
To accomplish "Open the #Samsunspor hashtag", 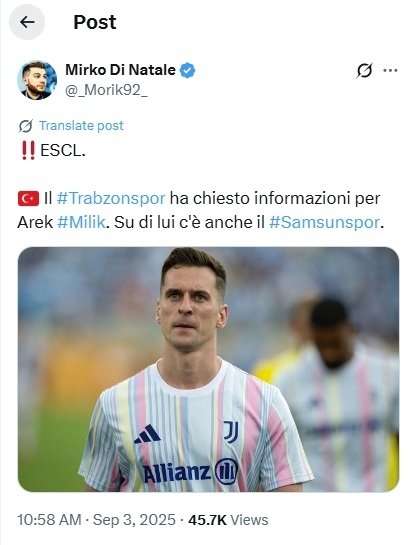I will coord(324,222).
